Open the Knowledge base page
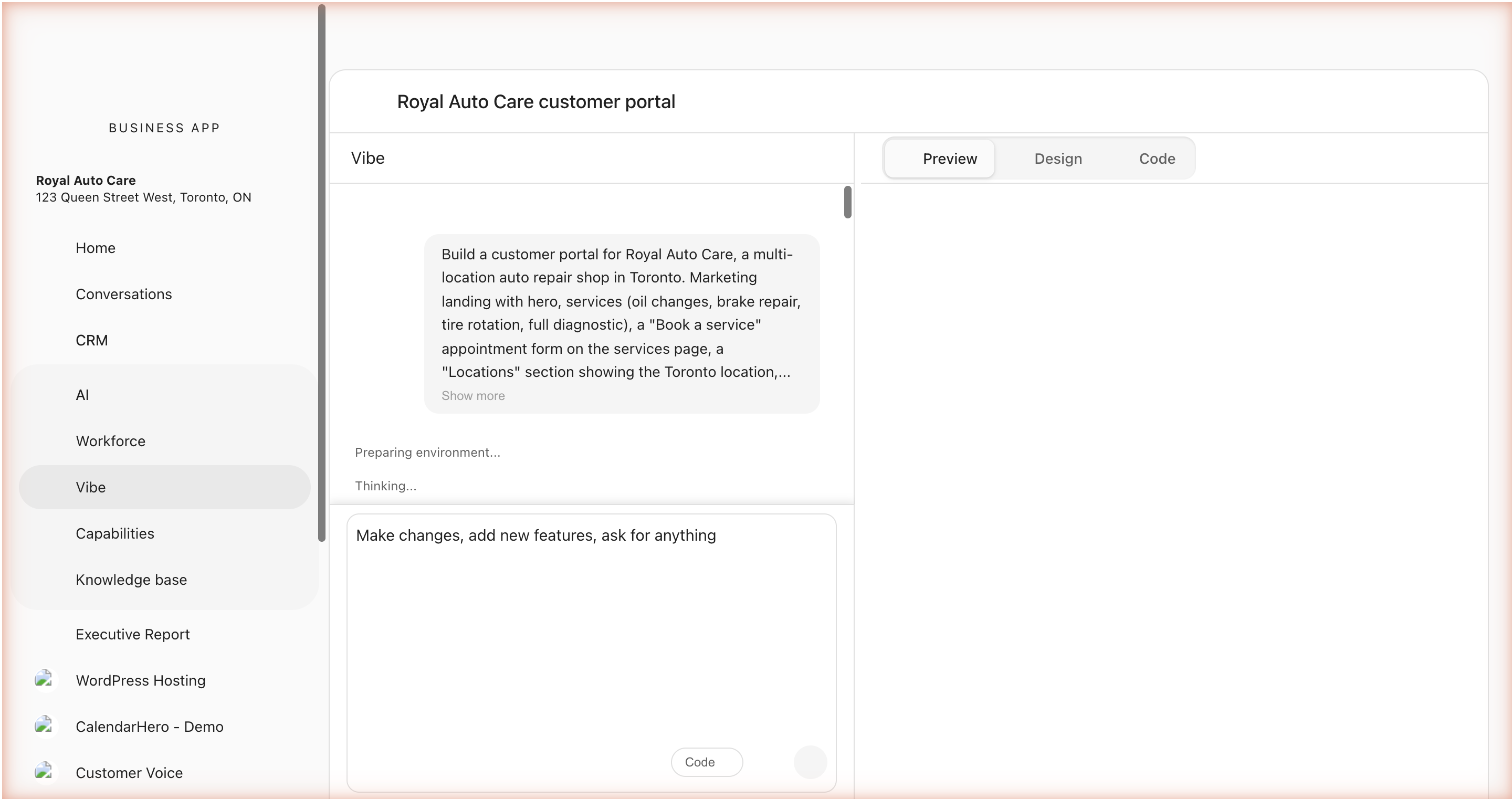 (x=131, y=580)
